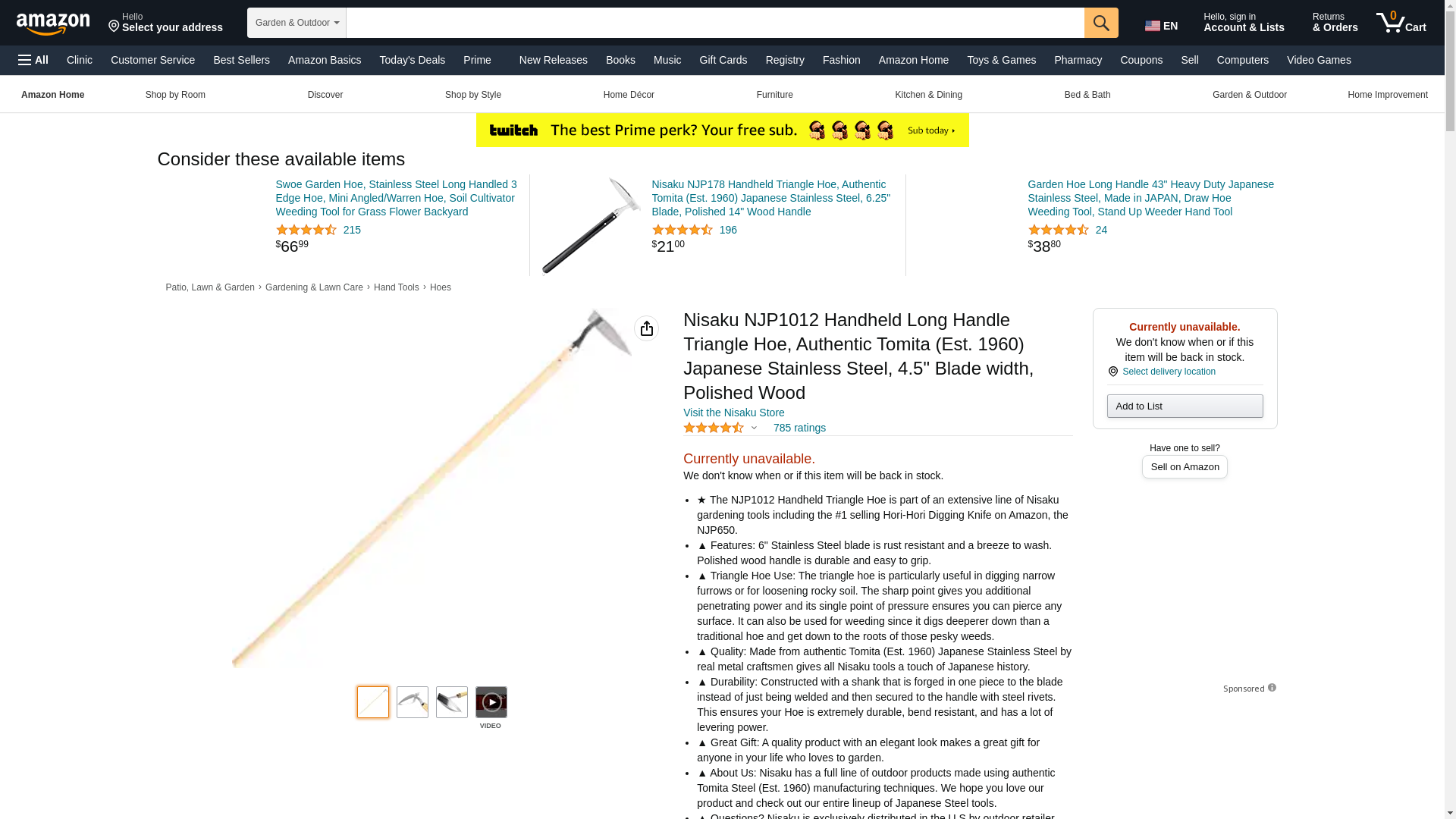Click the Add to List button
Image resolution: width=1456 pixels, height=819 pixels.
1185,406
